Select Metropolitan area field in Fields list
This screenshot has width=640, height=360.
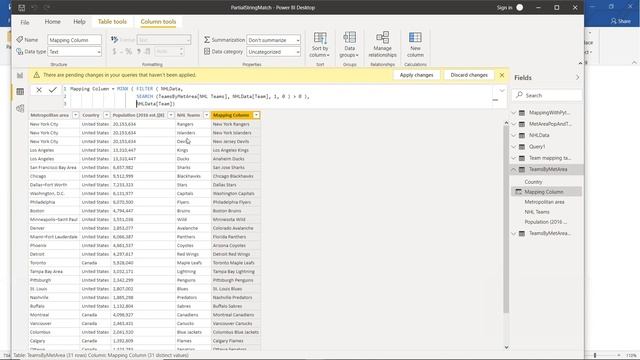[544, 202]
